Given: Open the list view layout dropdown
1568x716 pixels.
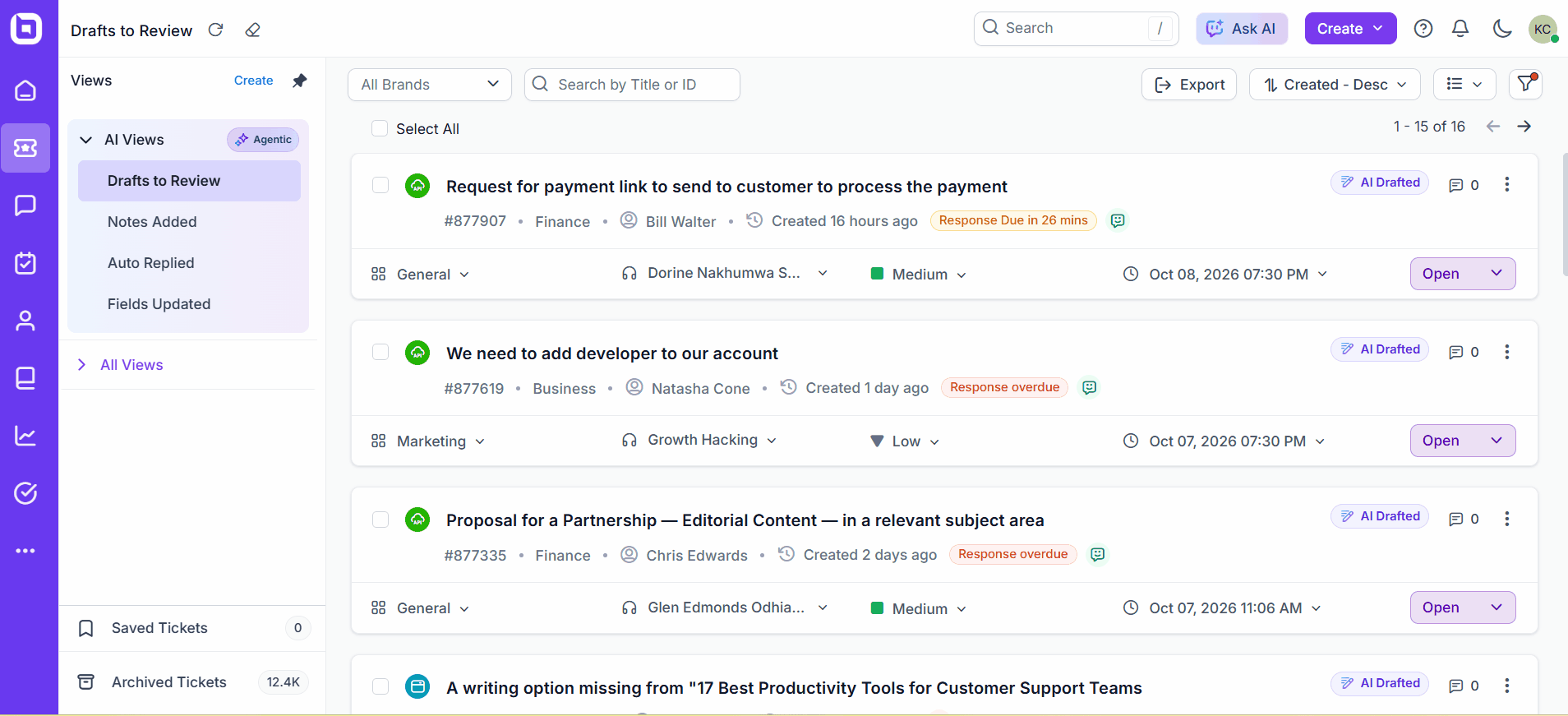Looking at the screenshot, I should [x=1464, y=84].
